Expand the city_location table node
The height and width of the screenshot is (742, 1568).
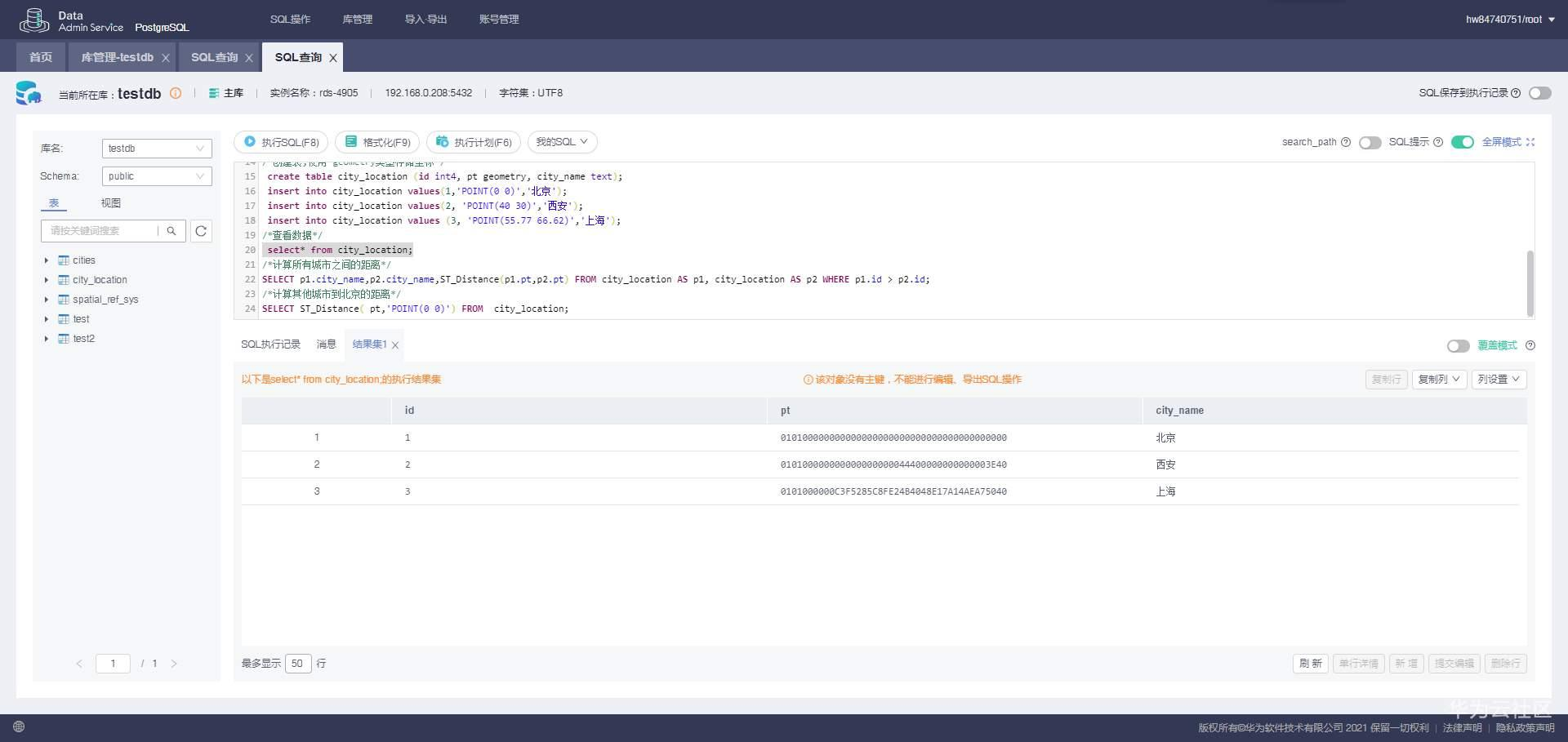tap(47, 280)
